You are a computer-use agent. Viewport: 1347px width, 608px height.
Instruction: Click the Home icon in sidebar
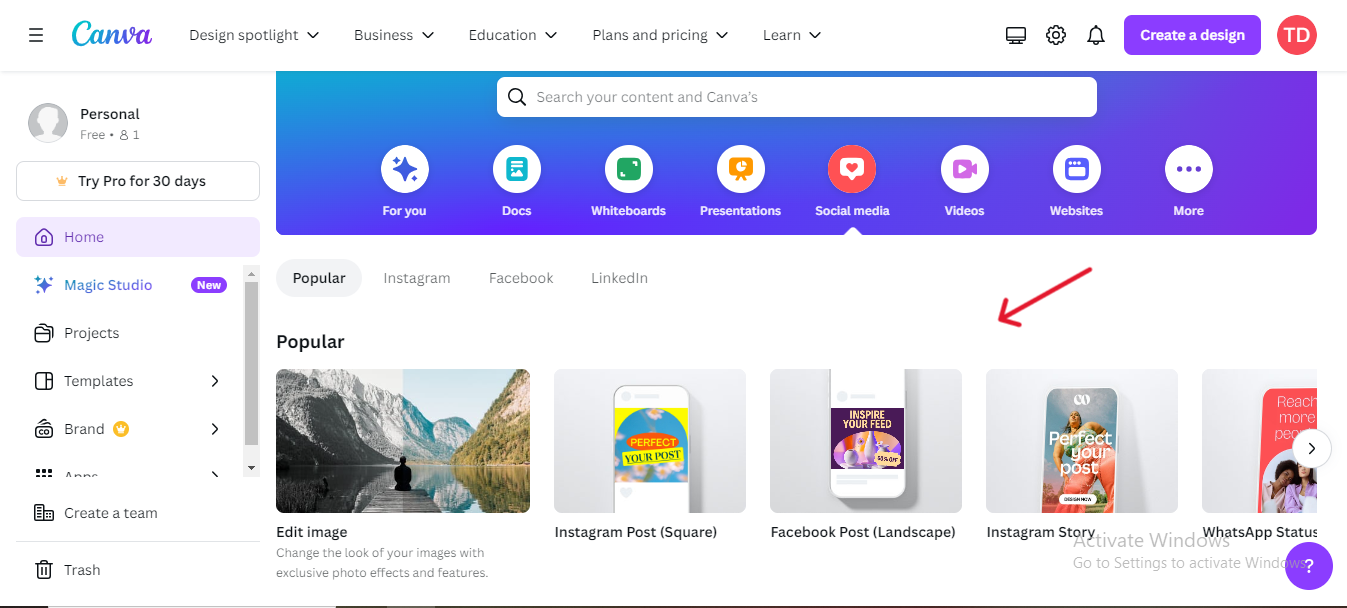[x=44, y=237]
